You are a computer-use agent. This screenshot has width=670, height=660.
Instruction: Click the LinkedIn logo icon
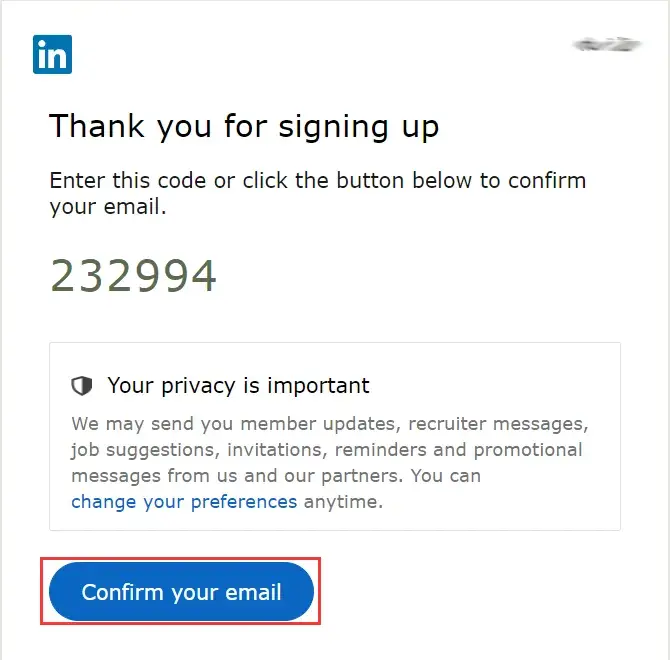52,54
